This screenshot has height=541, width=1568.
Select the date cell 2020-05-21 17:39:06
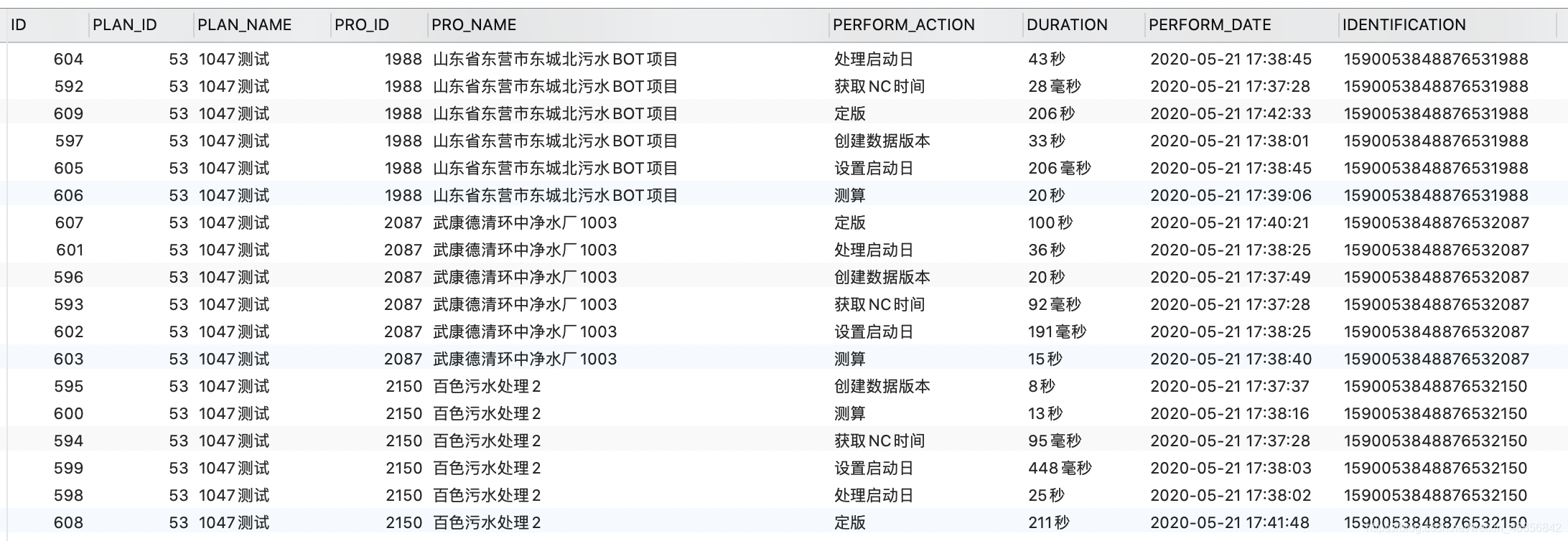pos(1231,196)
